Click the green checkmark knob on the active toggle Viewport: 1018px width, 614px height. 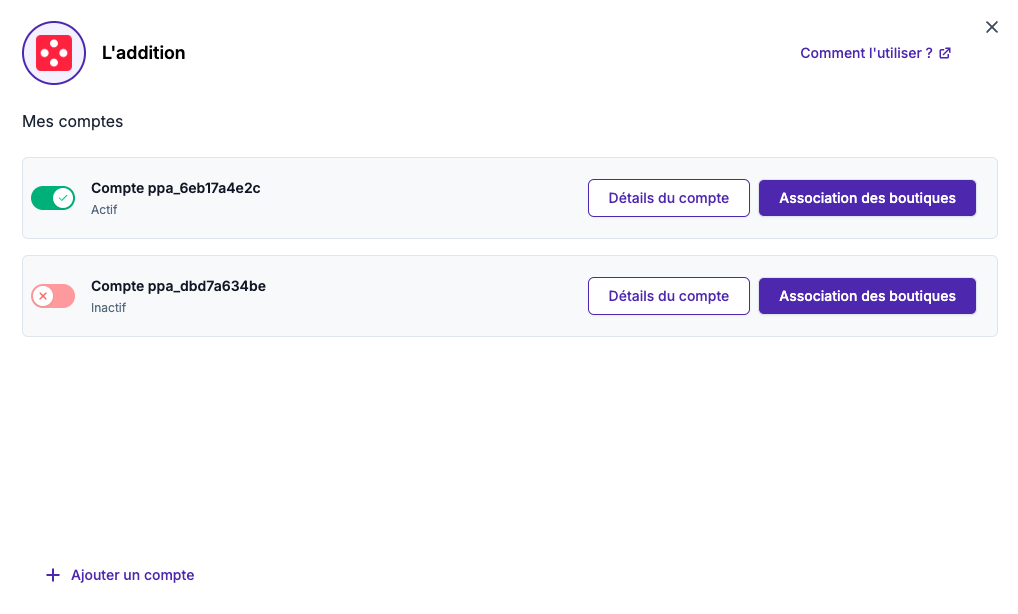pyautogui.click(x=64, y=198)
